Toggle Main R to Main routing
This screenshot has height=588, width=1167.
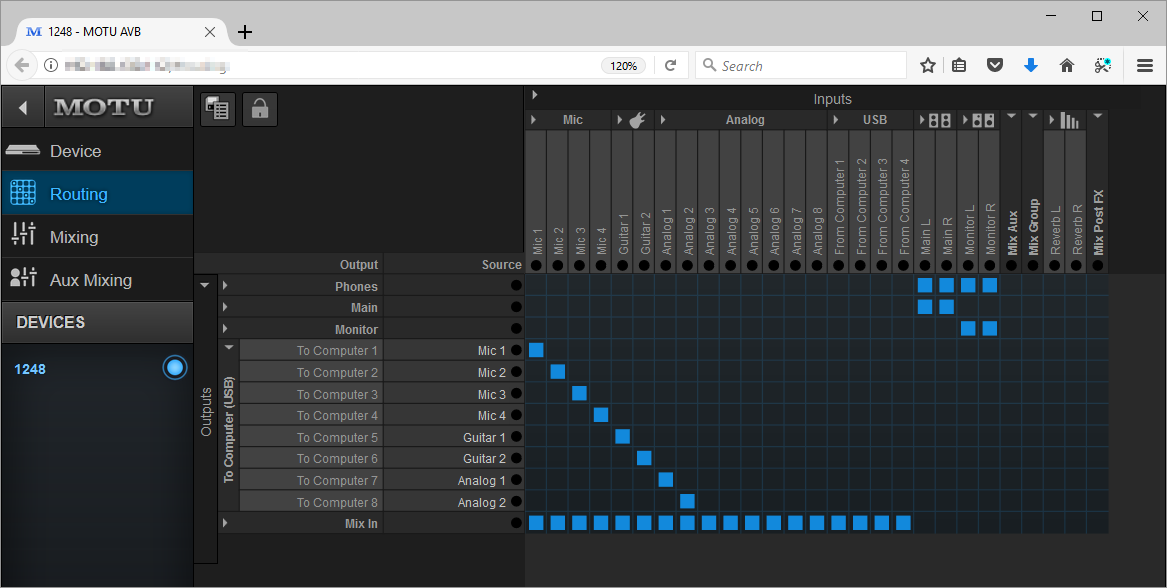(947, 307)
